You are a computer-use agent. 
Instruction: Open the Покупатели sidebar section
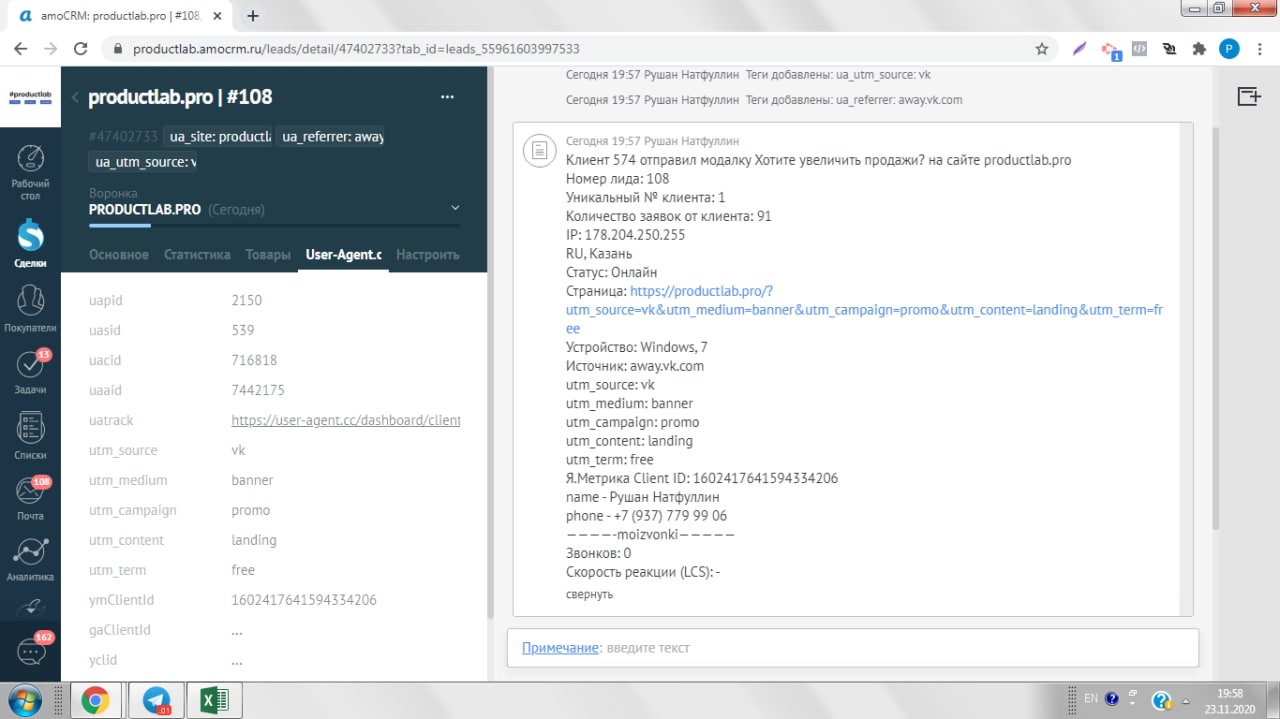(30, 308)
